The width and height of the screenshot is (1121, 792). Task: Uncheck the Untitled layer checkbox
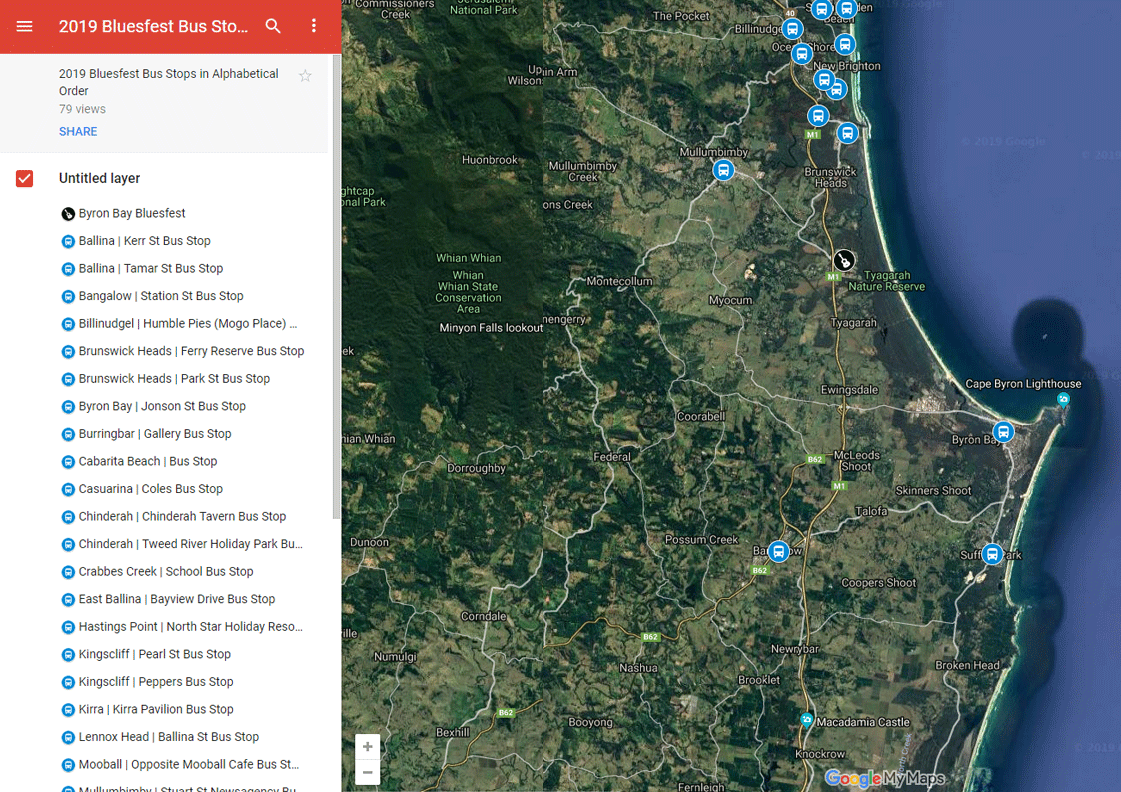pos(24,178)
